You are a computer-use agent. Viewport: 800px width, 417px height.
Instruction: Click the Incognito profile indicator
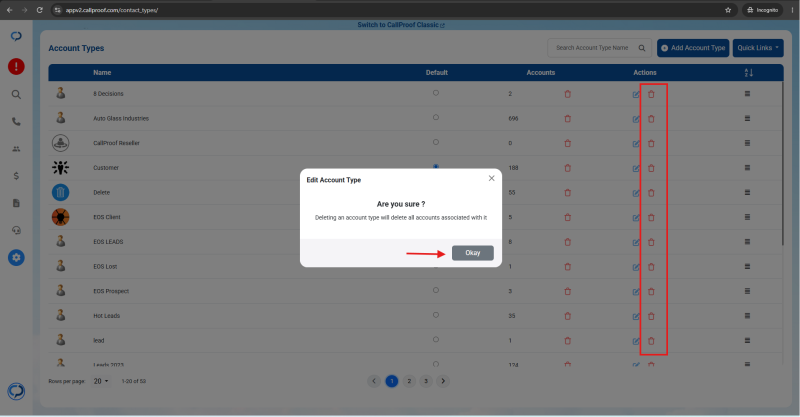tap(762, 10)
